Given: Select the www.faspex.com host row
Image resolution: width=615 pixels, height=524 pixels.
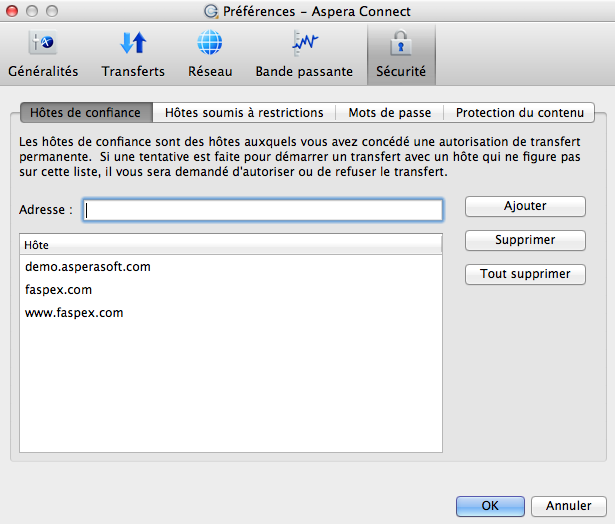Looking at the screenshot, I should 231,313.
